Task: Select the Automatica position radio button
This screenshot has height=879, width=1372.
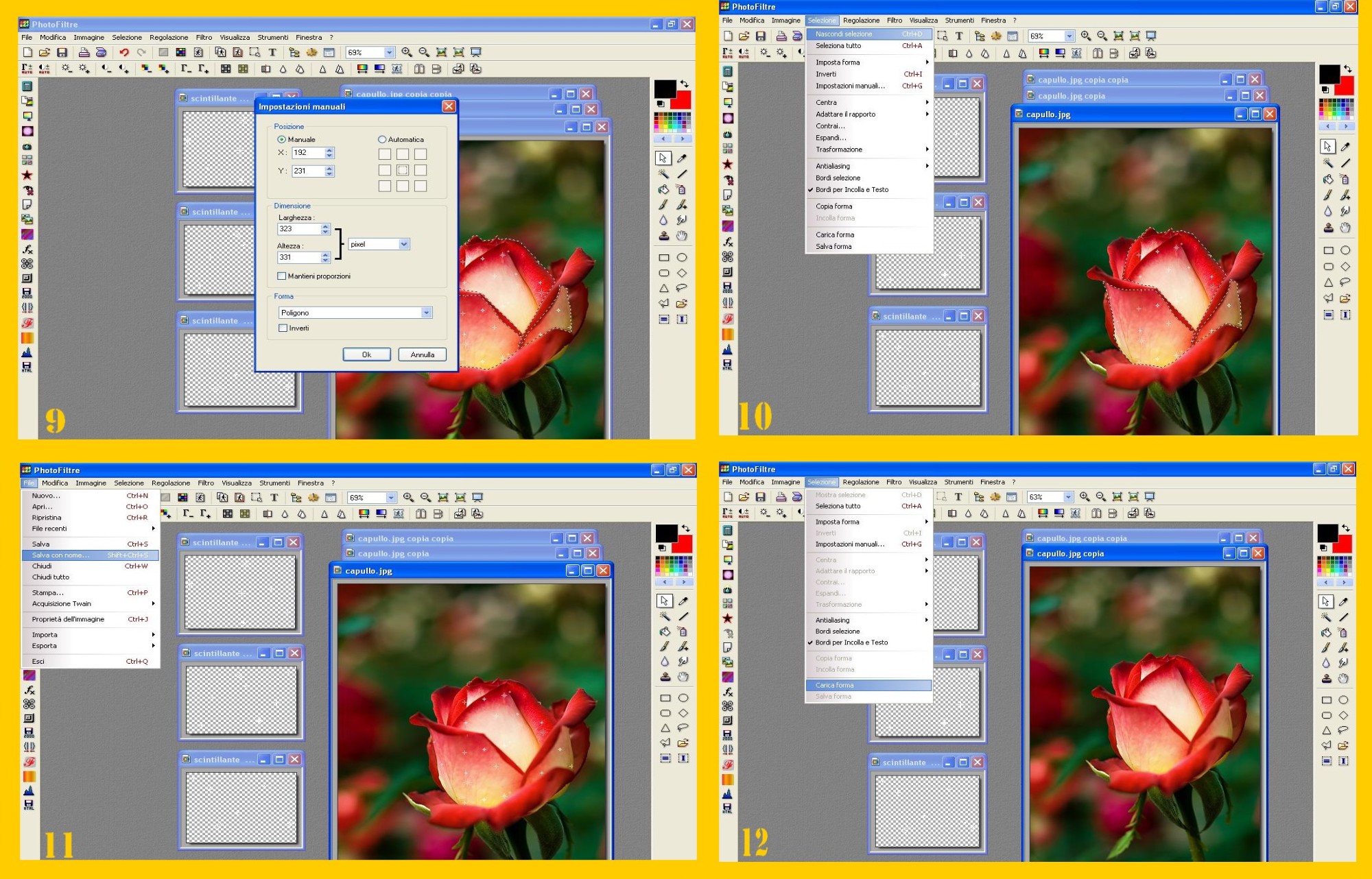Action: [382, 139]
